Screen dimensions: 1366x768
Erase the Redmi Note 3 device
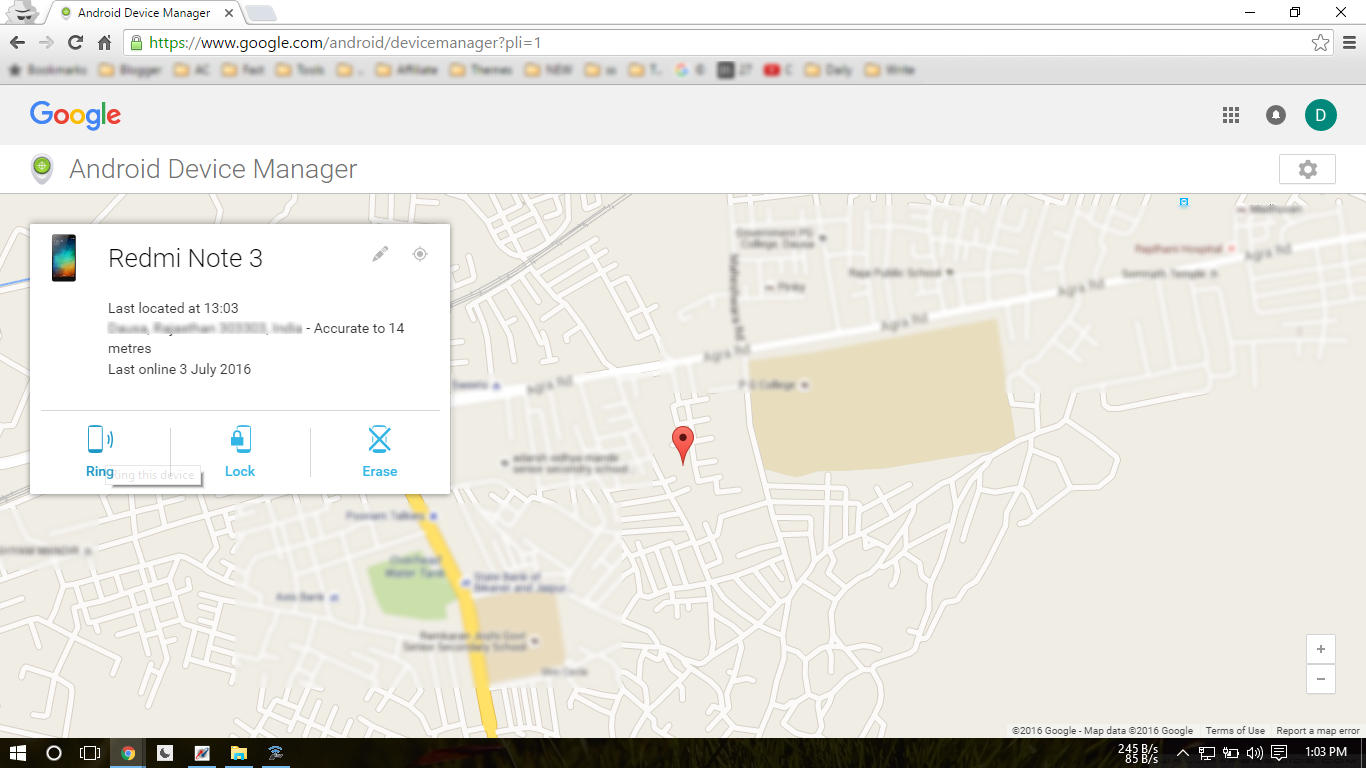(x=380, y=451)
